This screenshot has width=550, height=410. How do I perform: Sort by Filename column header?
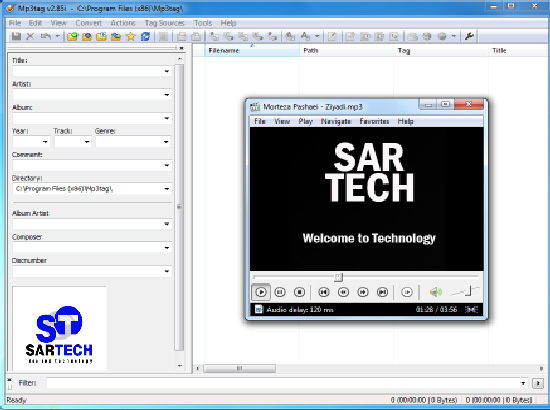252,51
